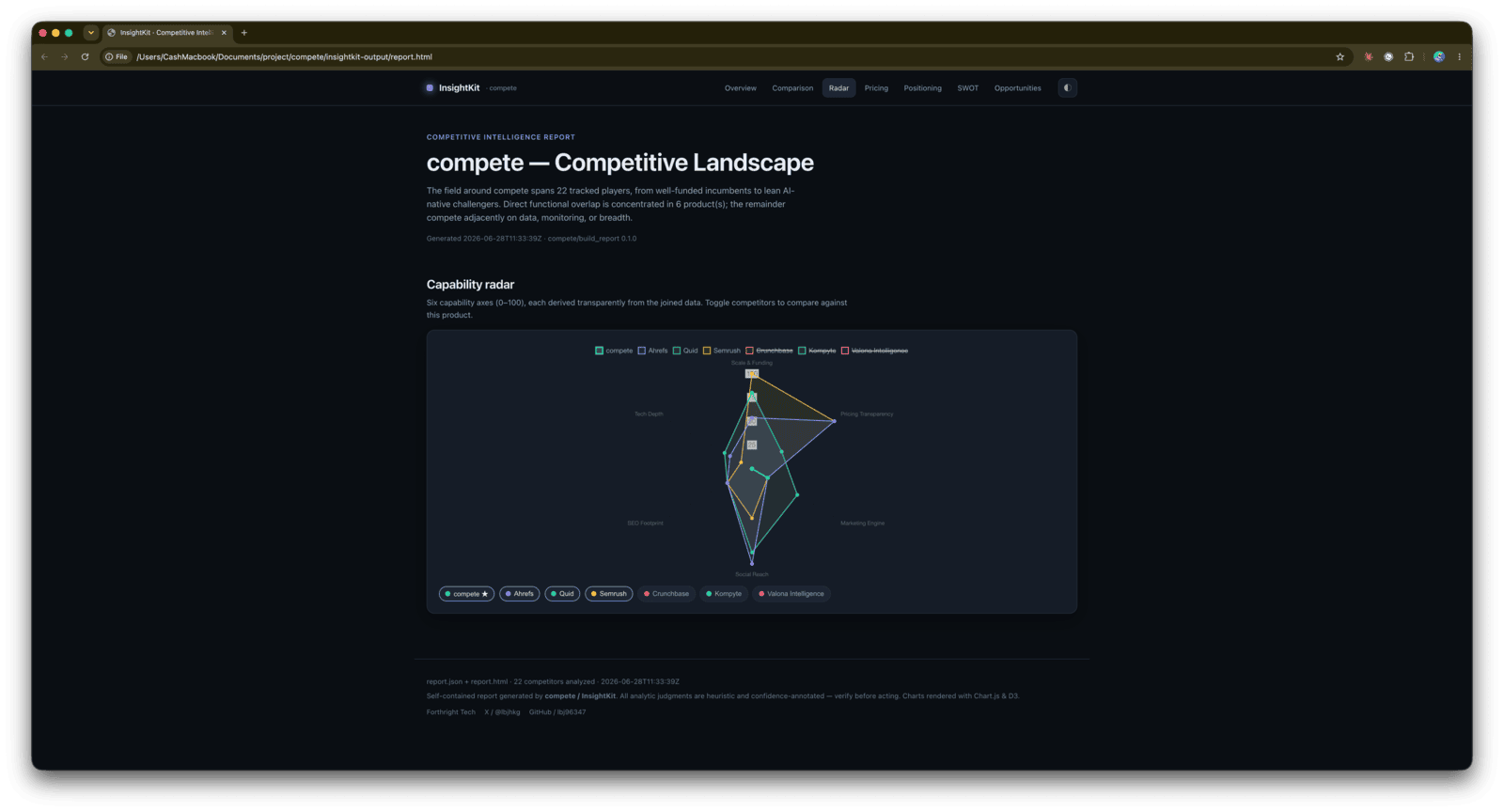Toggle the compete legend checkbox in chart
This screenshot has height=812, width=1504.
[599, 351]
